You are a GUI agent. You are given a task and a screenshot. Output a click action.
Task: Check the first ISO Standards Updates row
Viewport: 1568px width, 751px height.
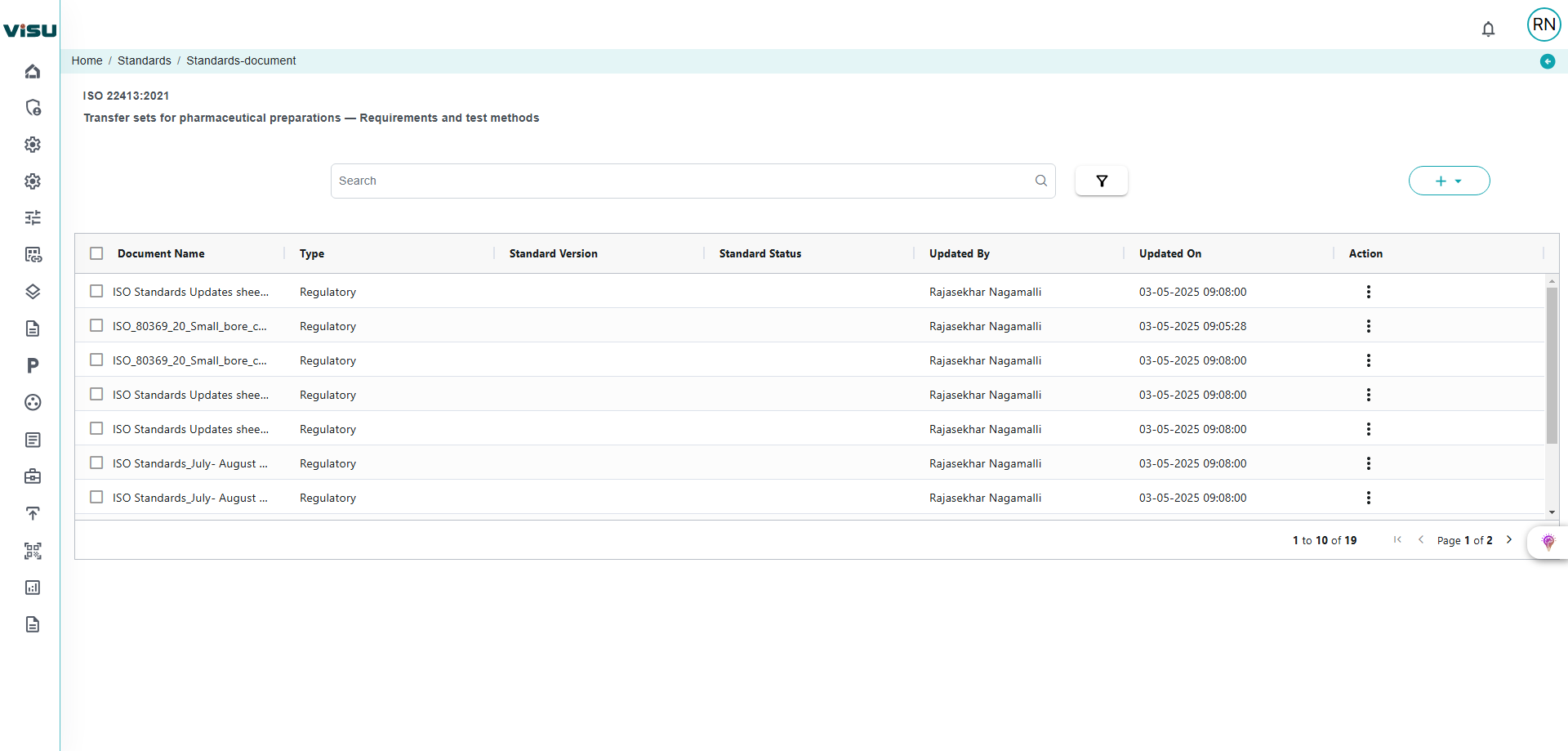click(96, 292)
